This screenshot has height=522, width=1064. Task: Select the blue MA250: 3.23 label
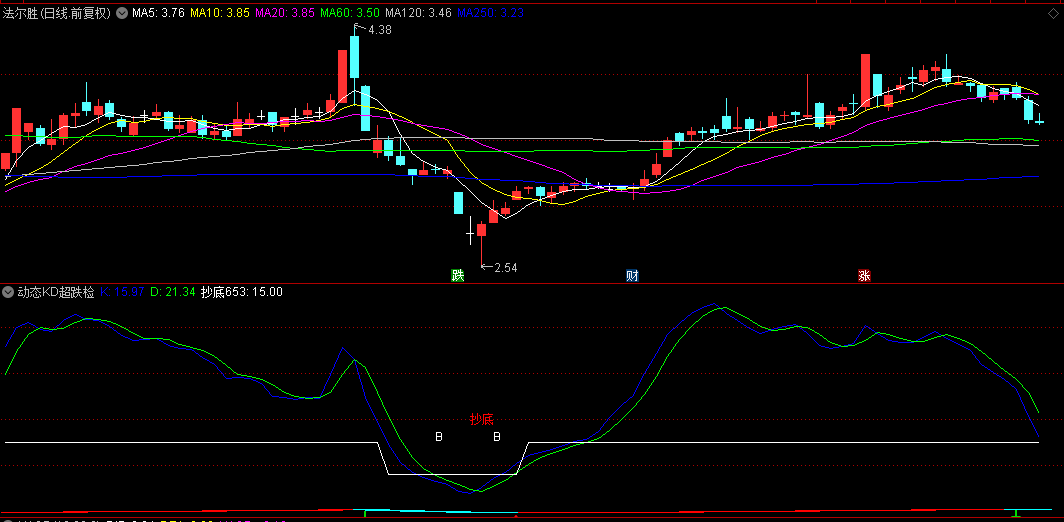coord(490,13)
